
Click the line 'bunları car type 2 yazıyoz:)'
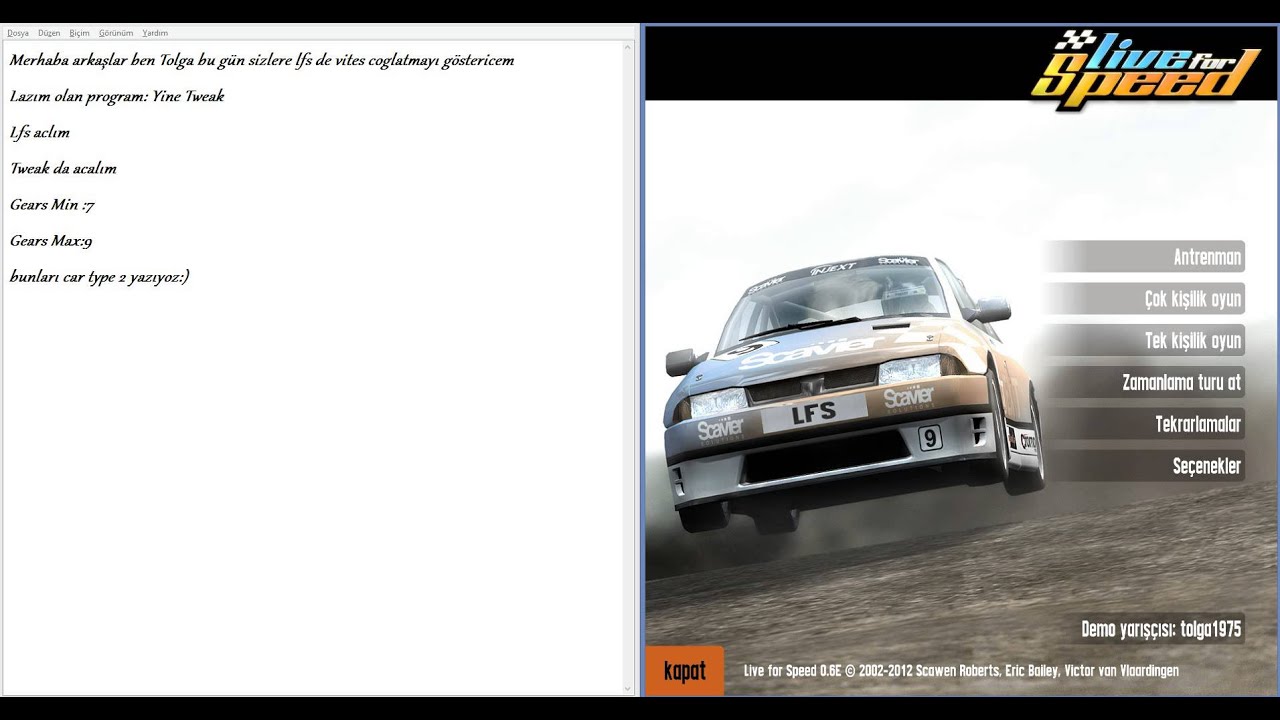tap(100, 277)
